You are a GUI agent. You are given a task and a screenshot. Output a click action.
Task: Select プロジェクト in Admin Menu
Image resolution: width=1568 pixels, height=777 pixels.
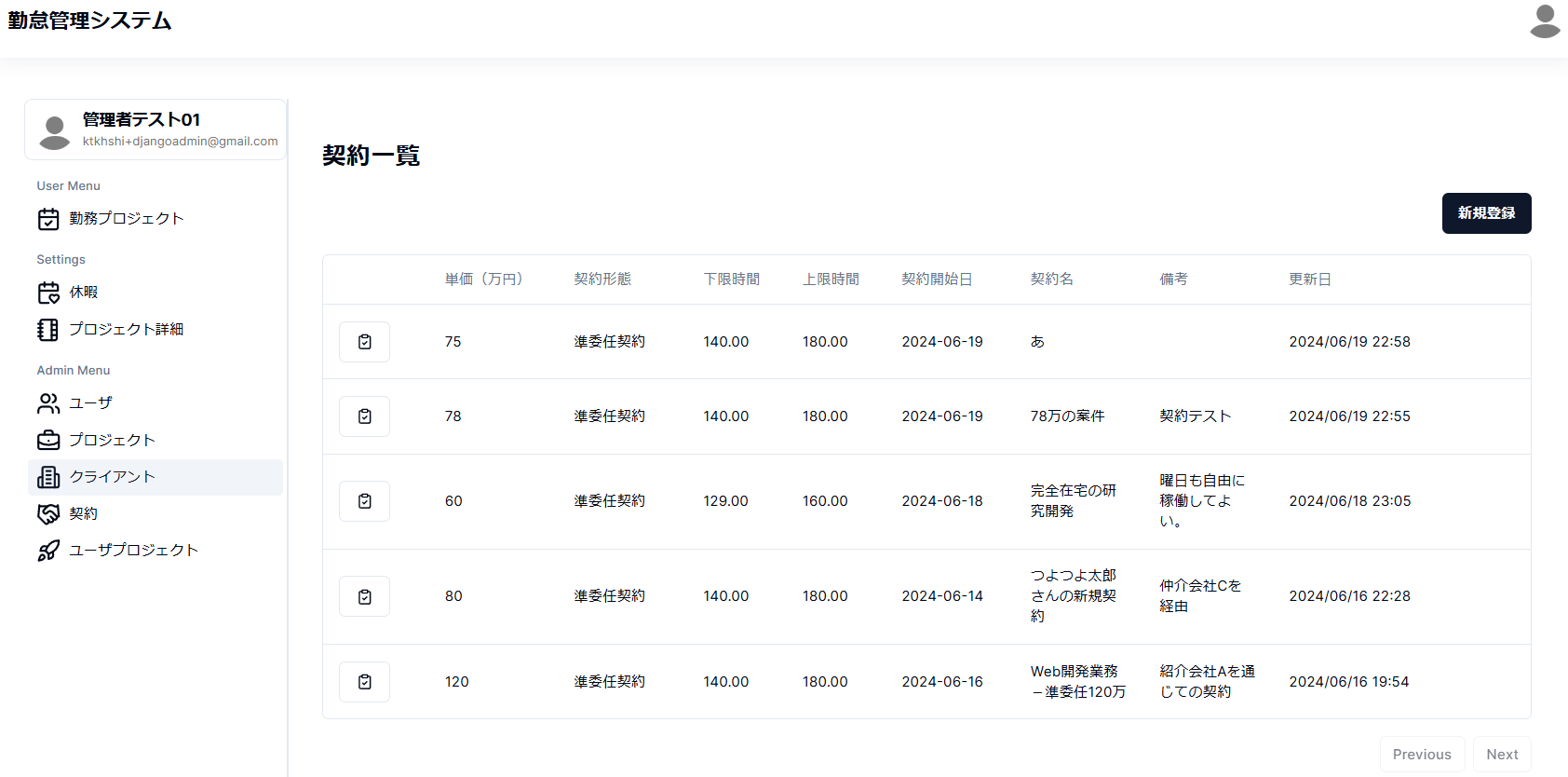click(155, 440)
